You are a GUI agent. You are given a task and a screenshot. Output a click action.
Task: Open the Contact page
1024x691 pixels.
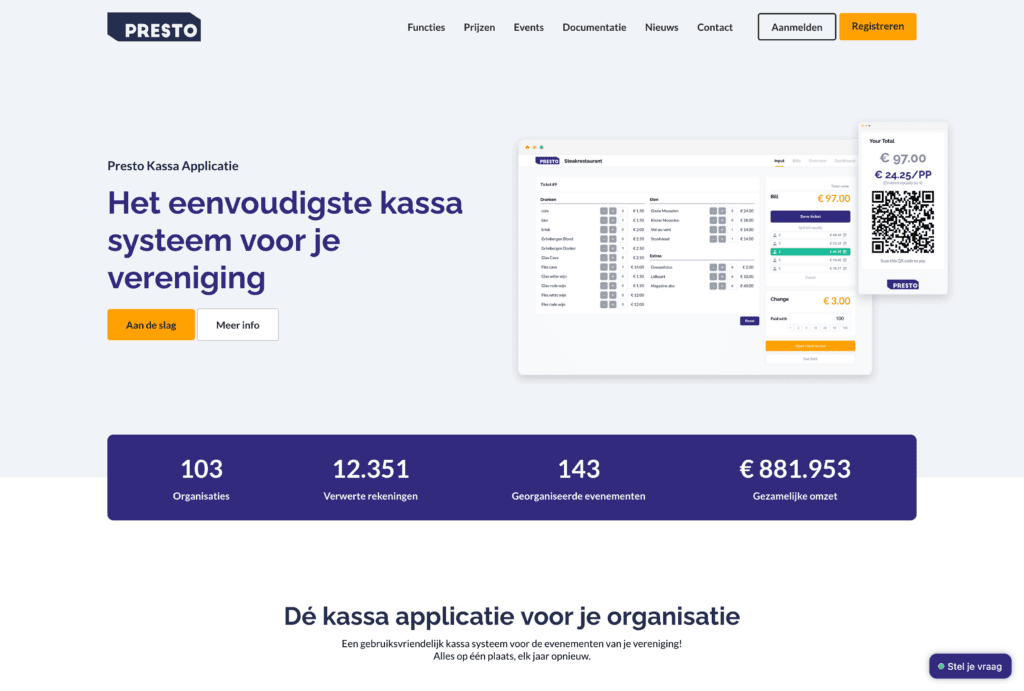[x=714, y=27]
